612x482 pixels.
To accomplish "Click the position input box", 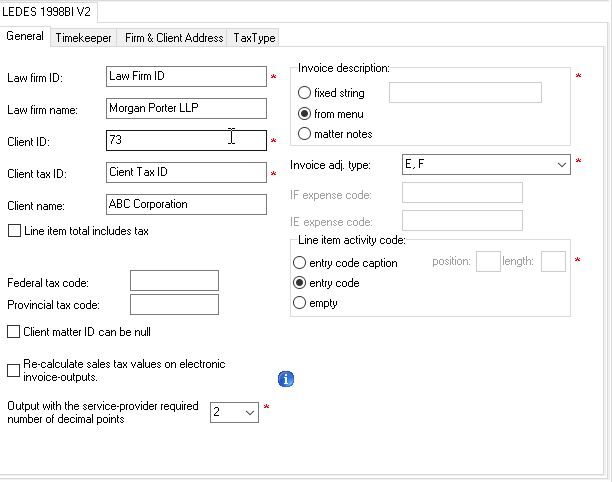I will click(x=488, y=261).
